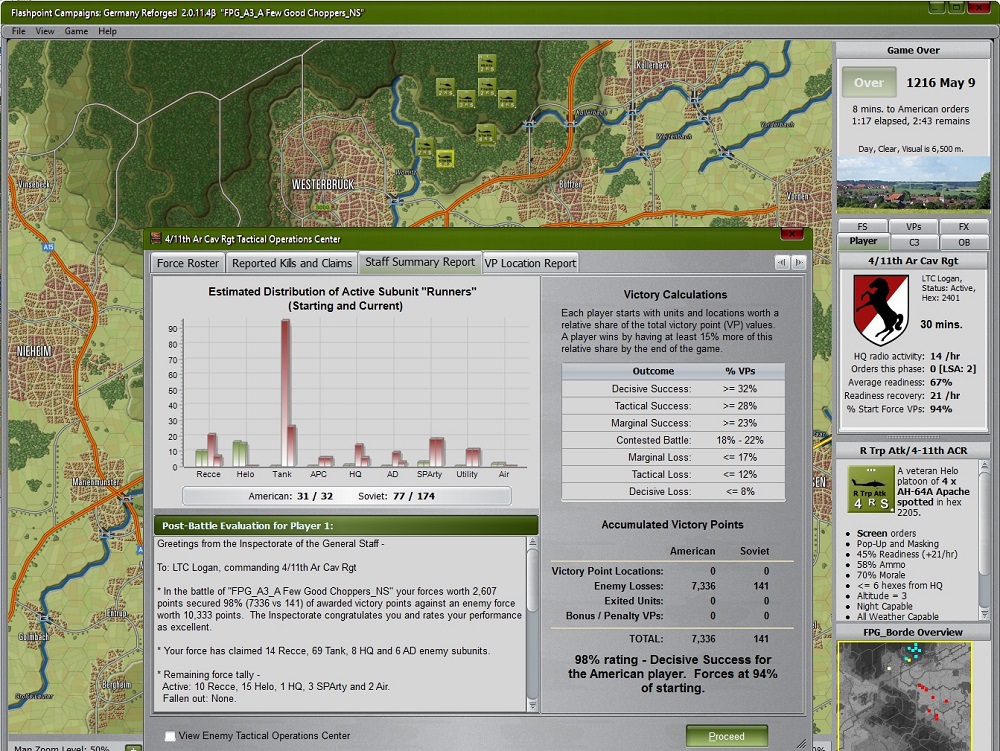Enable View Enemy Tactical Operations Center
The height and width of the screenshot is (751, 1000).
pos(170,736)
